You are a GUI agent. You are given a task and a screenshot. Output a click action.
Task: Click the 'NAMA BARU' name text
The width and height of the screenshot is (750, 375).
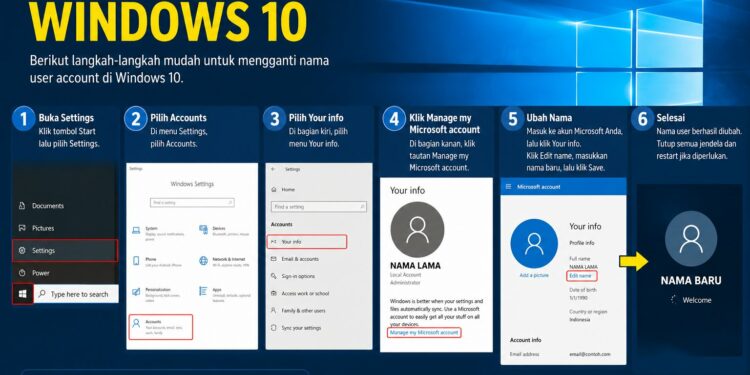coord(691,281)
